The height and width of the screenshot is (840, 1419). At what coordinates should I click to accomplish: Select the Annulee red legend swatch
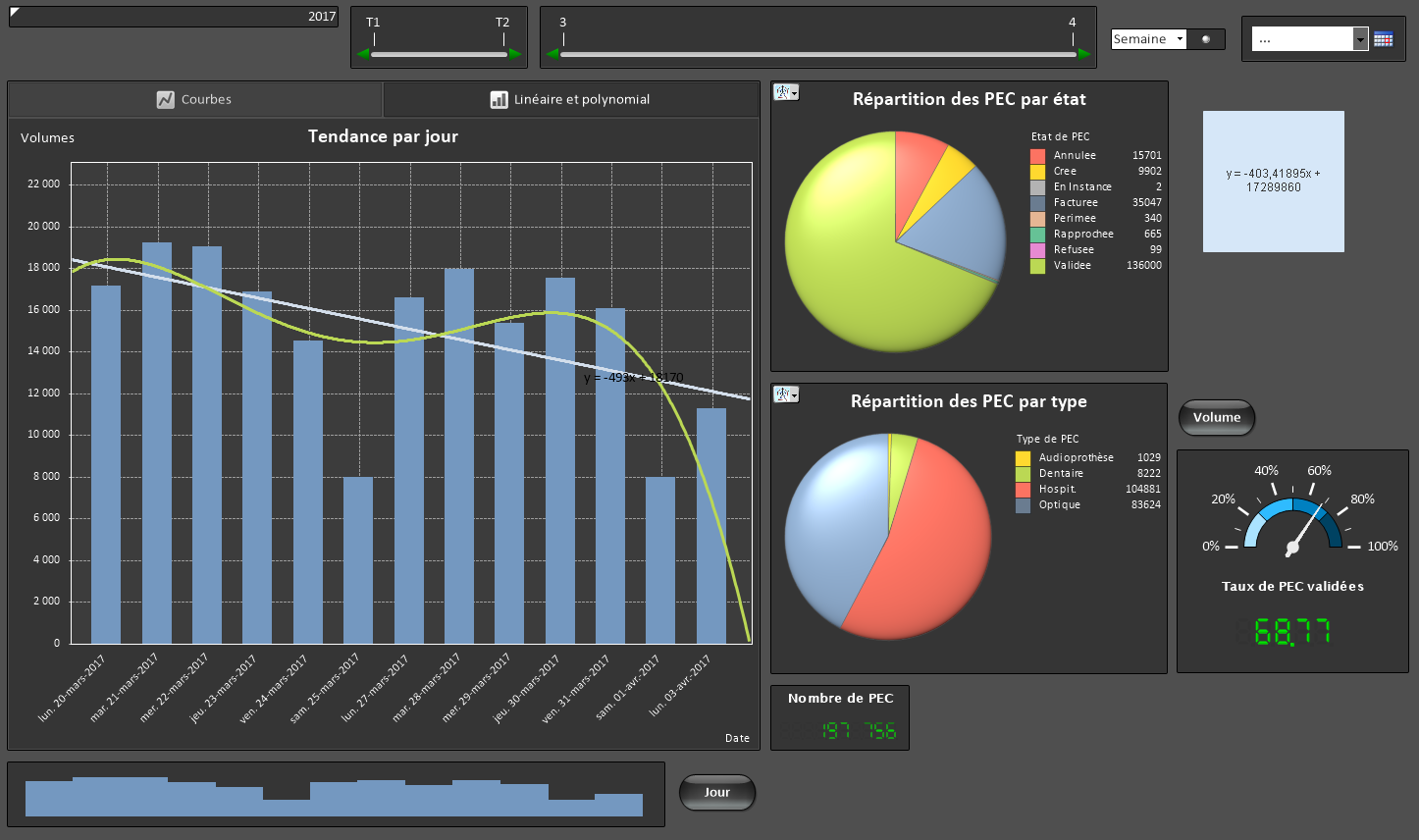pyautogui.click(x=1037, y=156)
